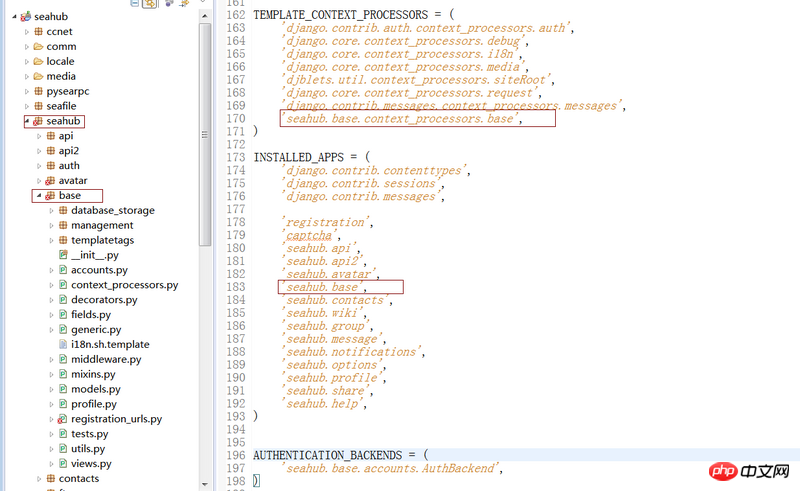Select models.py in the project tree

pyautogui.click(x=95, y=389)
